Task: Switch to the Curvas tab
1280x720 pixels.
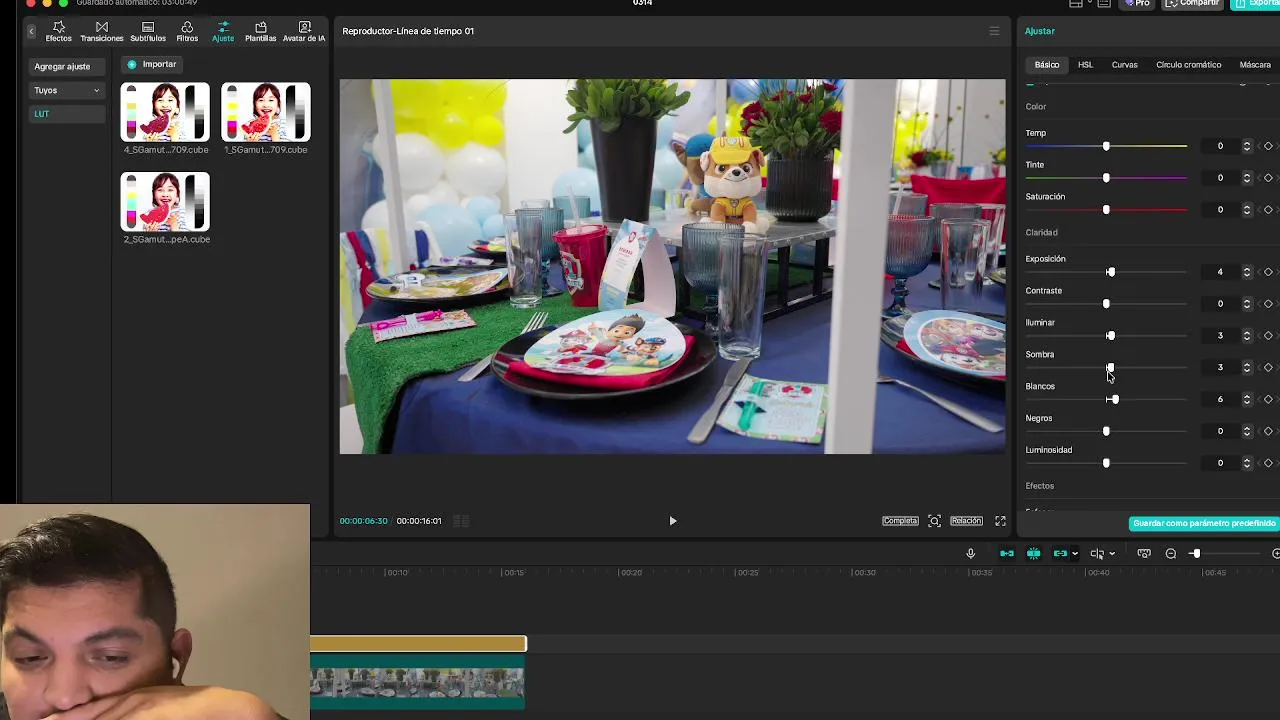Action: point(1125,65)
